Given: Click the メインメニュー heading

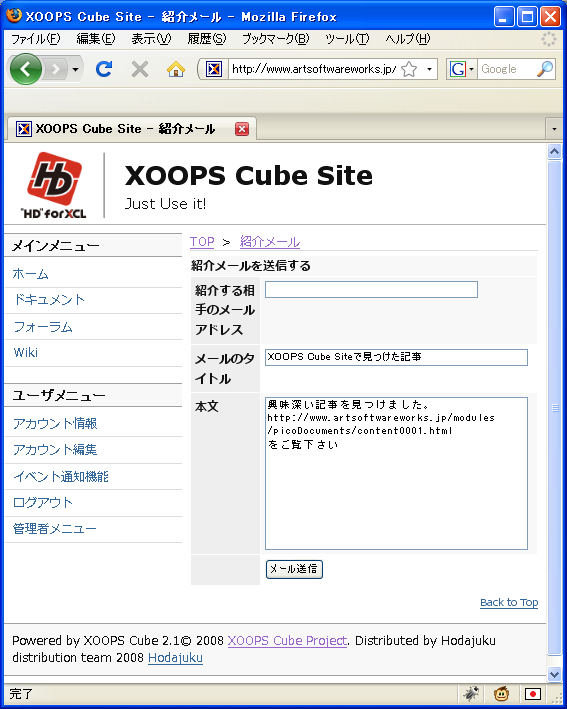Looking at the screenshot, I should (x=55, y=246).
